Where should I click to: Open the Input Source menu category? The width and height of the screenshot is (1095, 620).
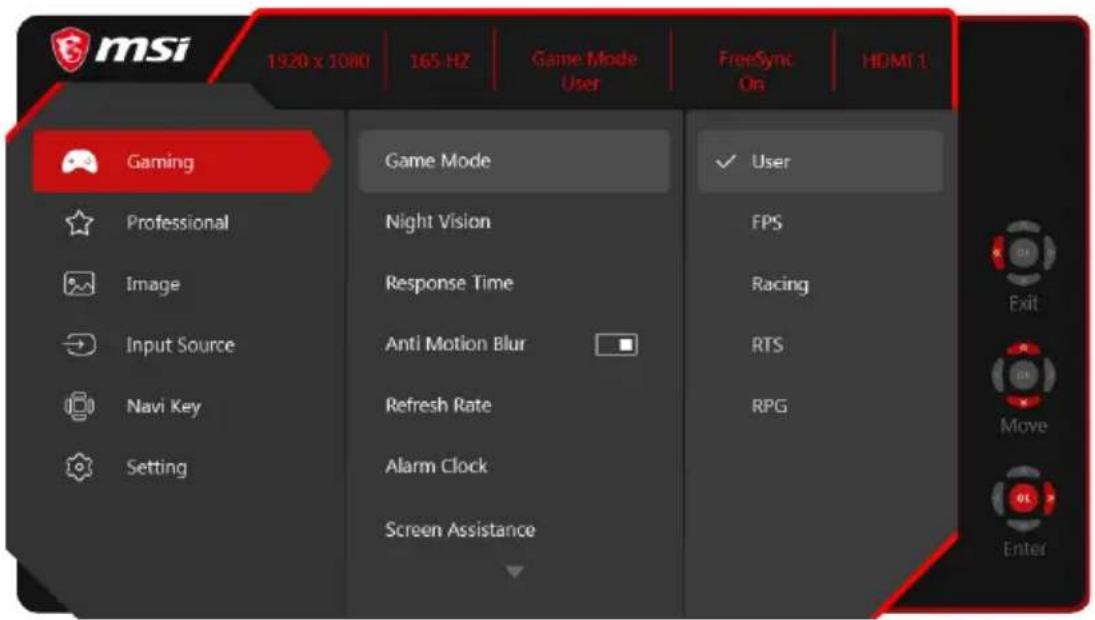pyautogui.click(x=182, y=345)
